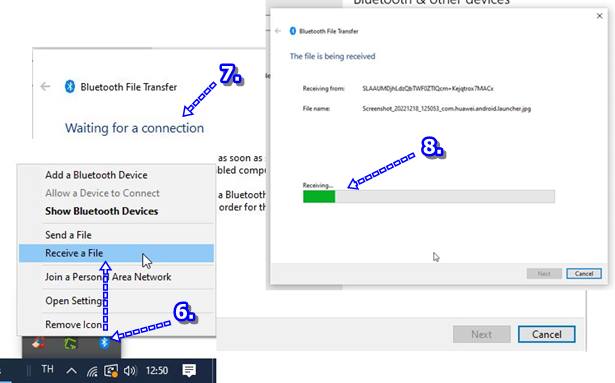The height and width of the screenshot is (383, 615).
Task: Click large Cancel button in waiting window
Action: coord(546,334)
